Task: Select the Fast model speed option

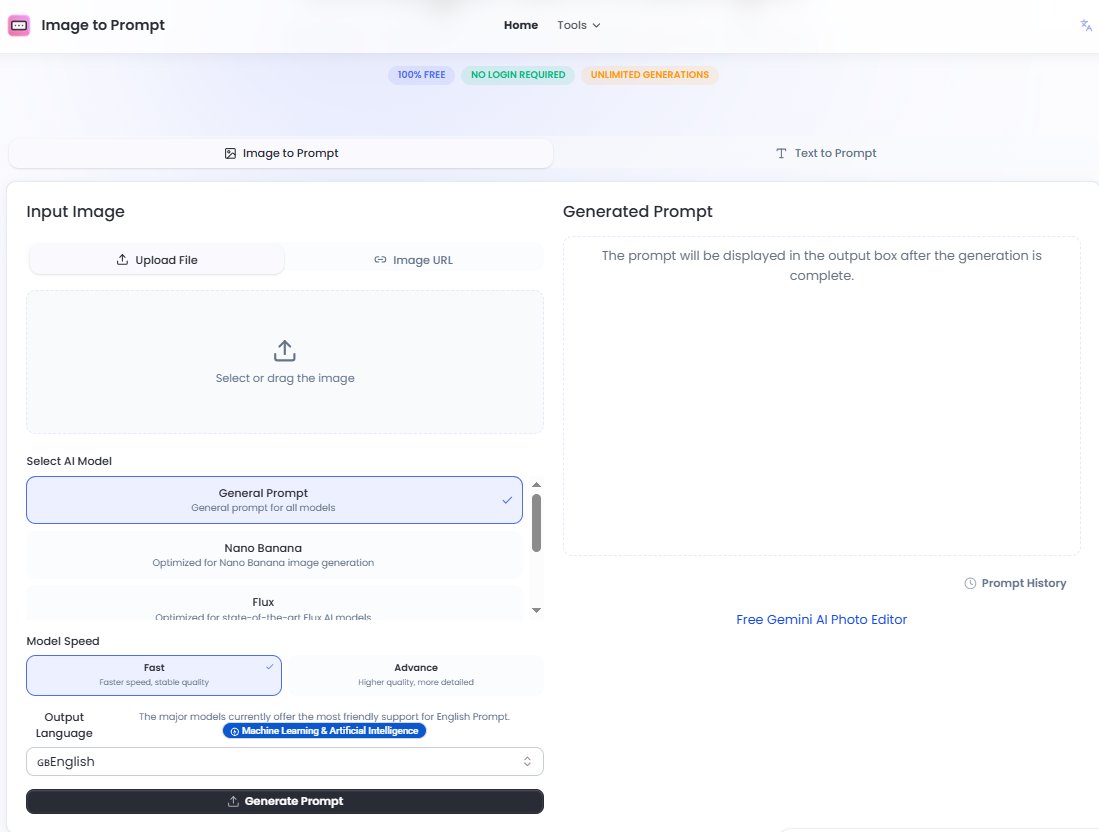Action: (x=154, y=675)
